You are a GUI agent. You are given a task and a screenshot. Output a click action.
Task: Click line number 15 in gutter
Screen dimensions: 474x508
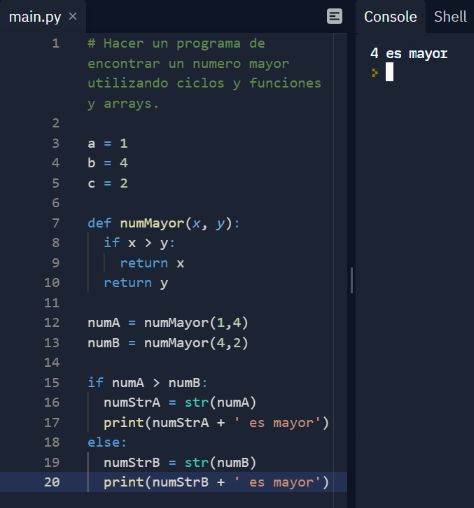point(52,383)
